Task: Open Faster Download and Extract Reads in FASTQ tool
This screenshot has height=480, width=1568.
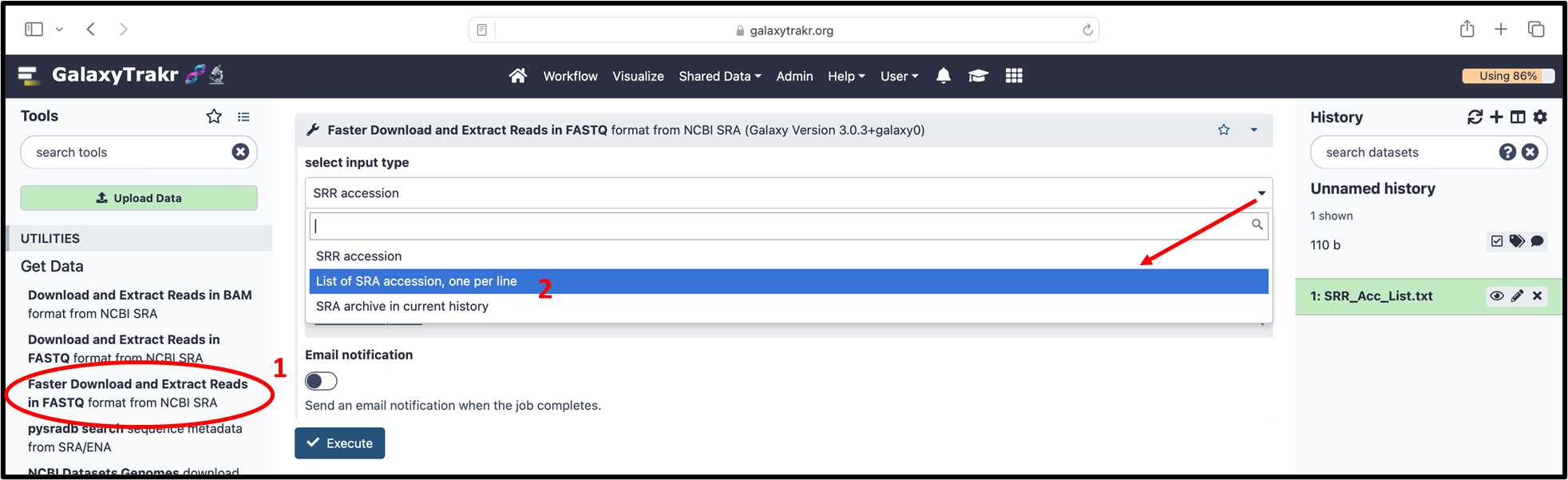Action: [x=137, y=393]
